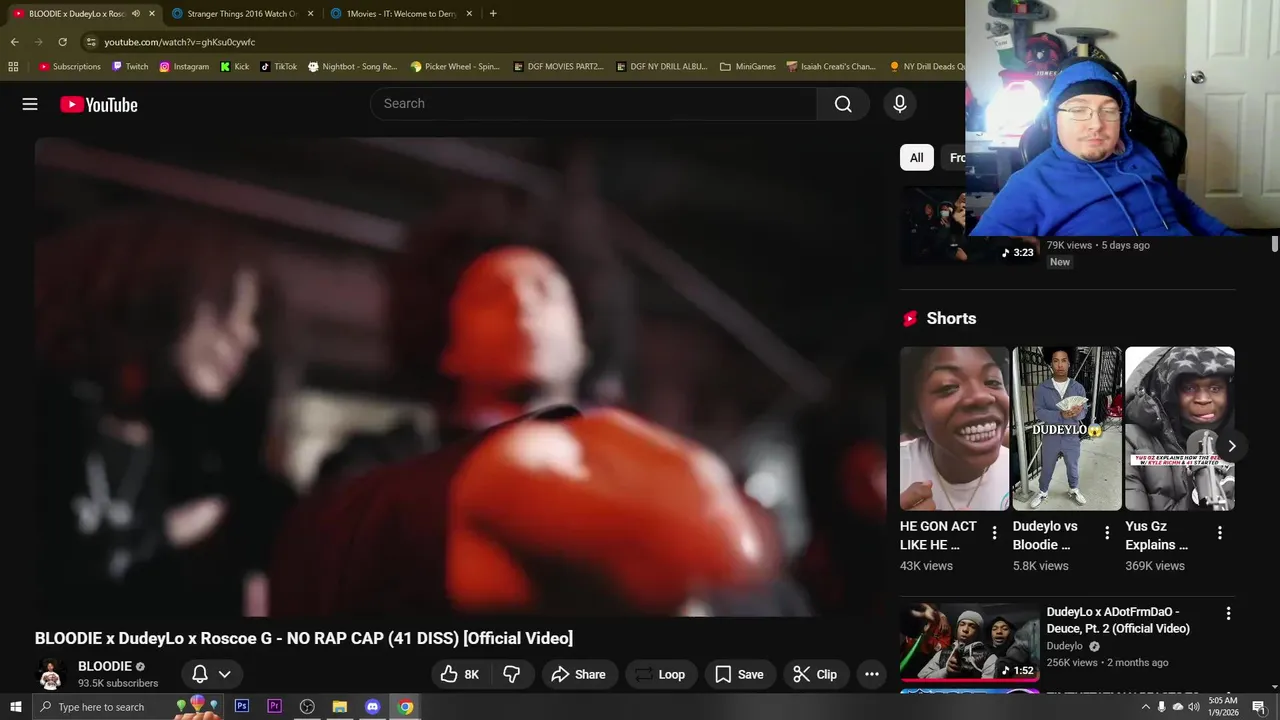Viewport: 1280px width, 720px height.
Task: Click the YouTube search magnifier button
Action: coord(843,104)
